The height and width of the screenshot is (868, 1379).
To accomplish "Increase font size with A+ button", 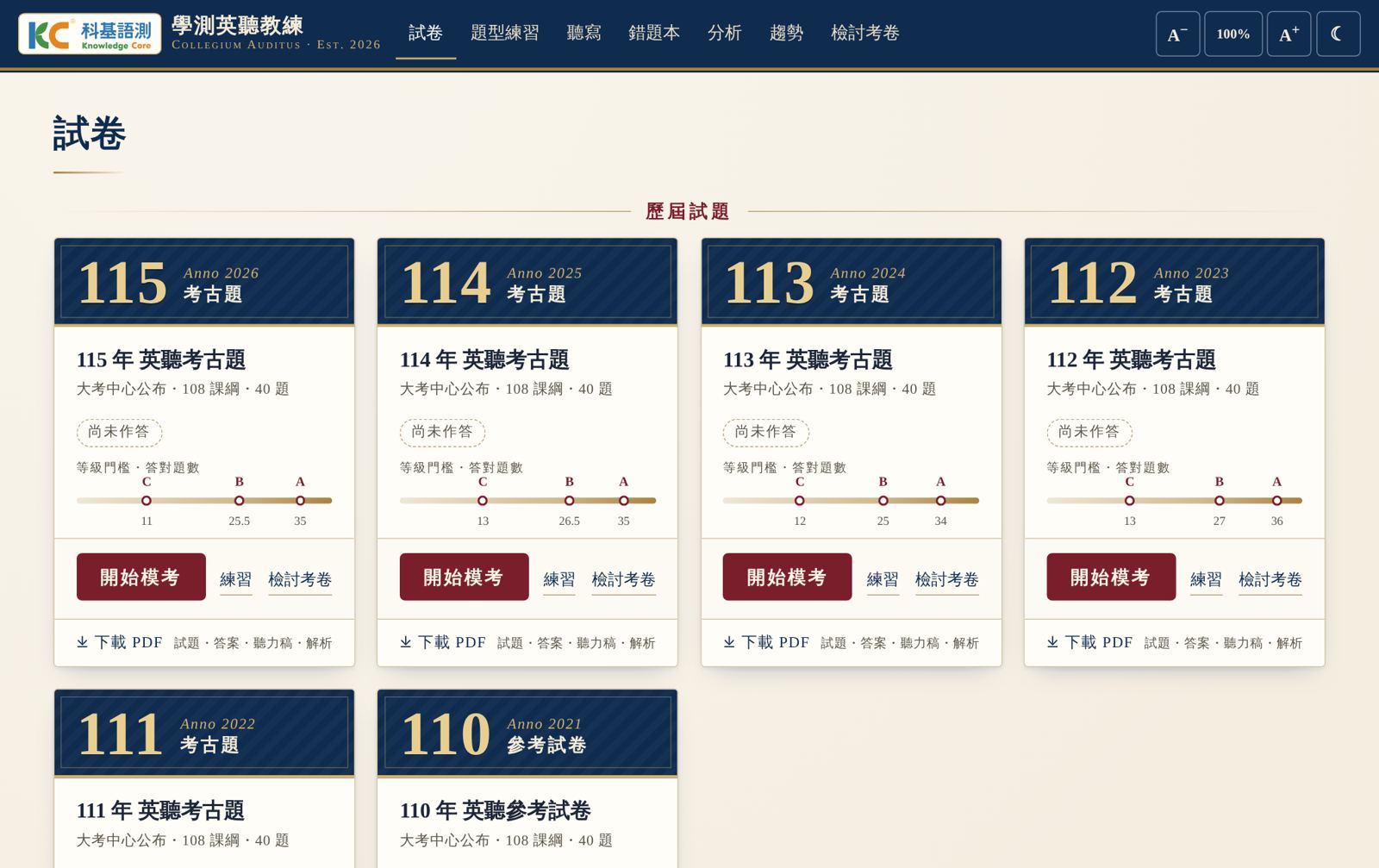I will click(1289, 34).
